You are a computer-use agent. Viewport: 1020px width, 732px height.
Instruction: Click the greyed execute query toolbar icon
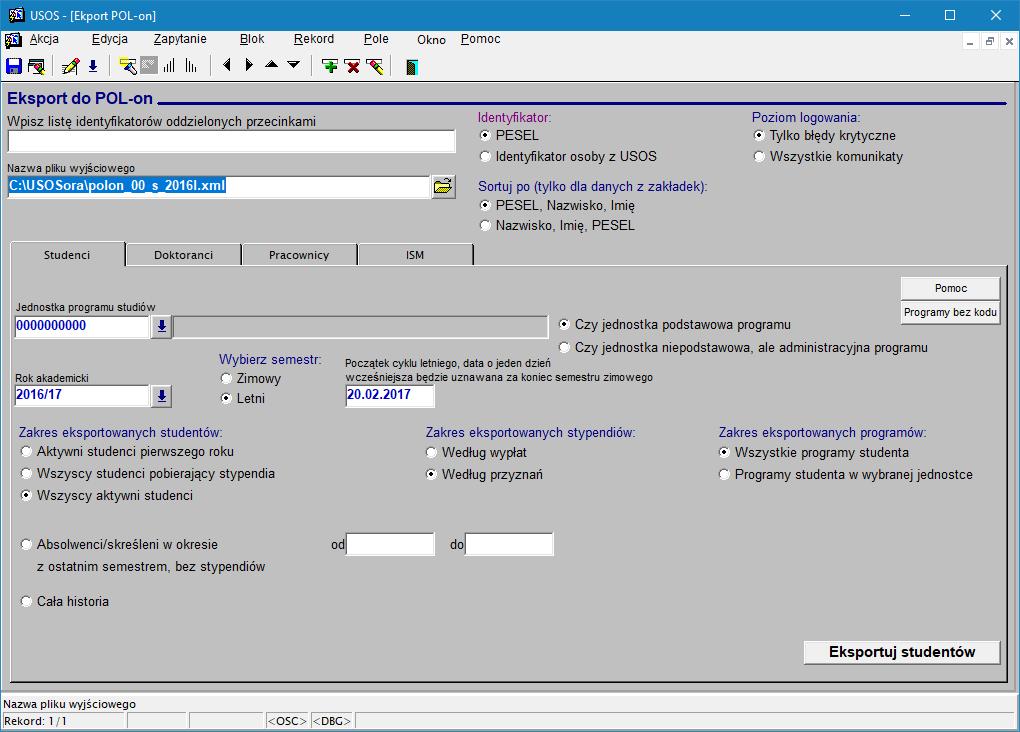click(149, 66)
